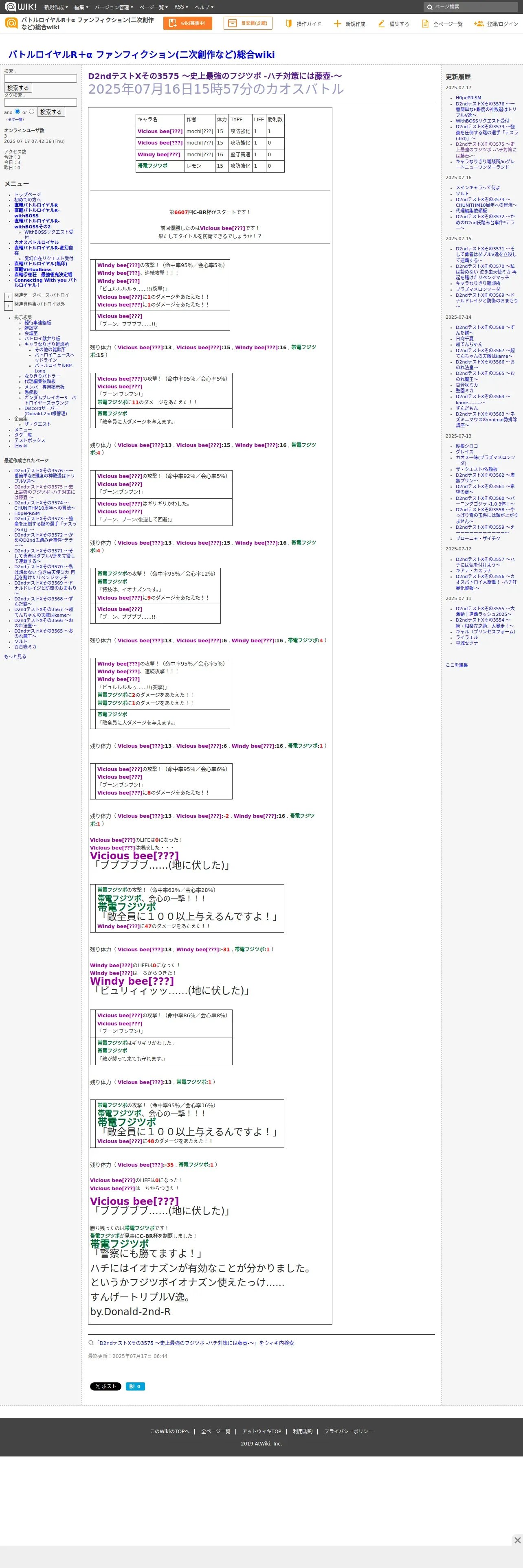Open ガンダムブレイカー3 バトロイヤーズラウンジ link
The width and height of the screenshot is (523, 1568).
(50, 400)
